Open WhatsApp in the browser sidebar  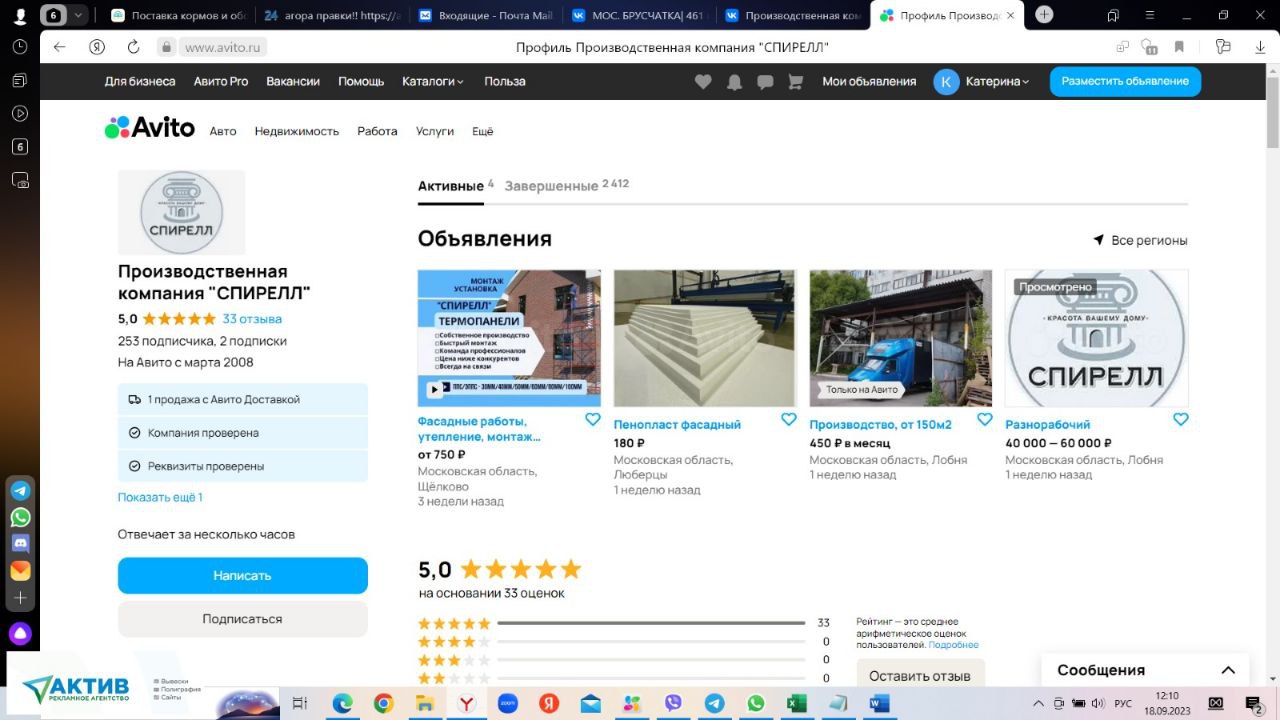coord(20,517)
